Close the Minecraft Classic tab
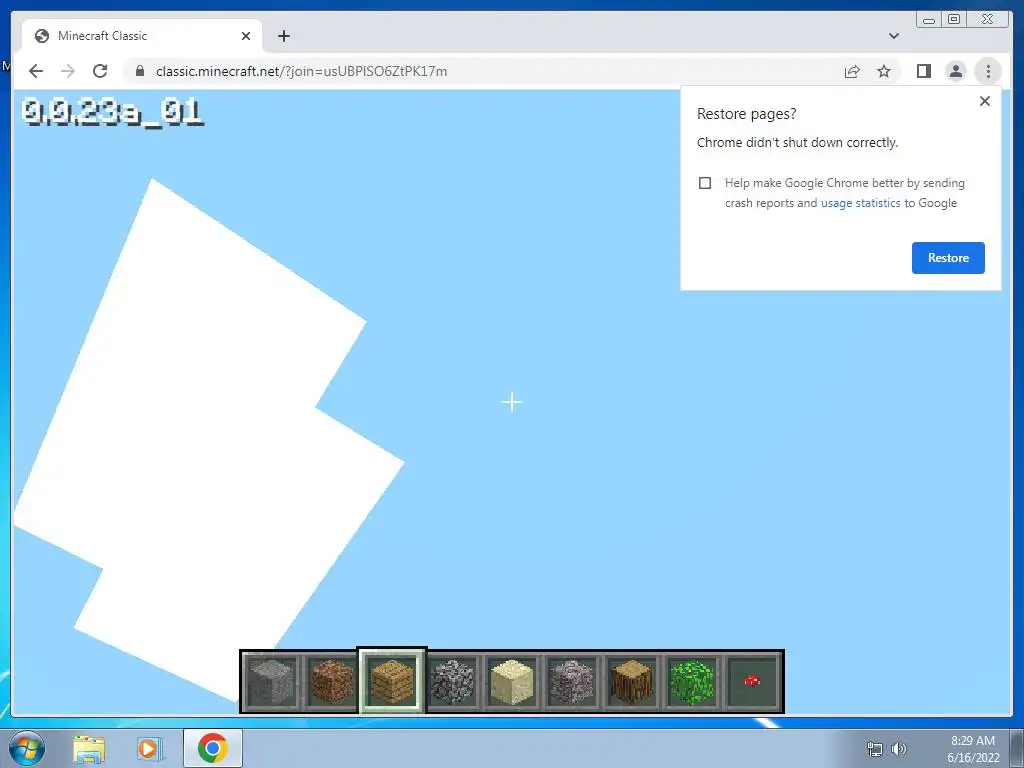Viewport: 1024px width, 768px height. pyautogui.click(x=246, y=36)
